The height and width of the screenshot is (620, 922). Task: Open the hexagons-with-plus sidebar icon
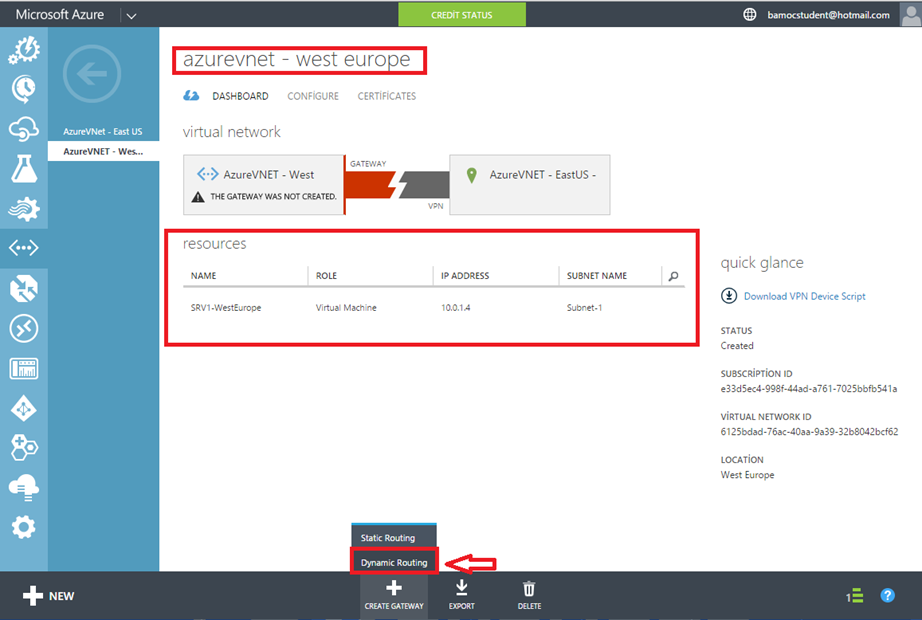[x=24, y=448]
